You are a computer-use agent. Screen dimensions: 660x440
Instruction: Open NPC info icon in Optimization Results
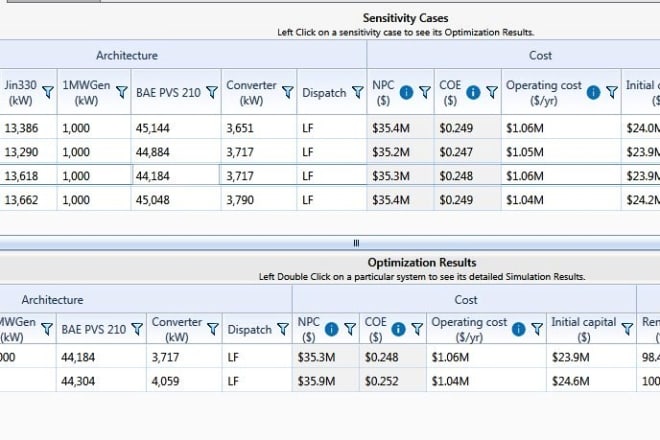[331, 329]
